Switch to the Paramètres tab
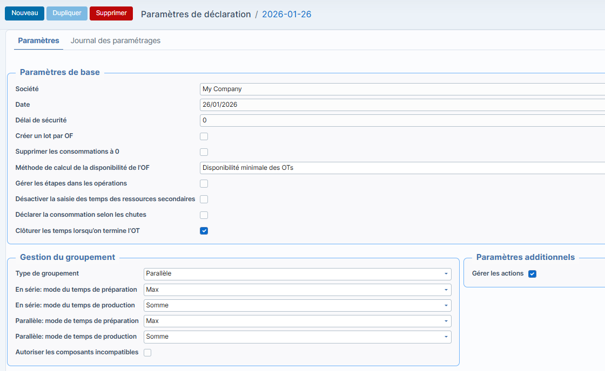 pyautogui.click(x=39, y=40)
